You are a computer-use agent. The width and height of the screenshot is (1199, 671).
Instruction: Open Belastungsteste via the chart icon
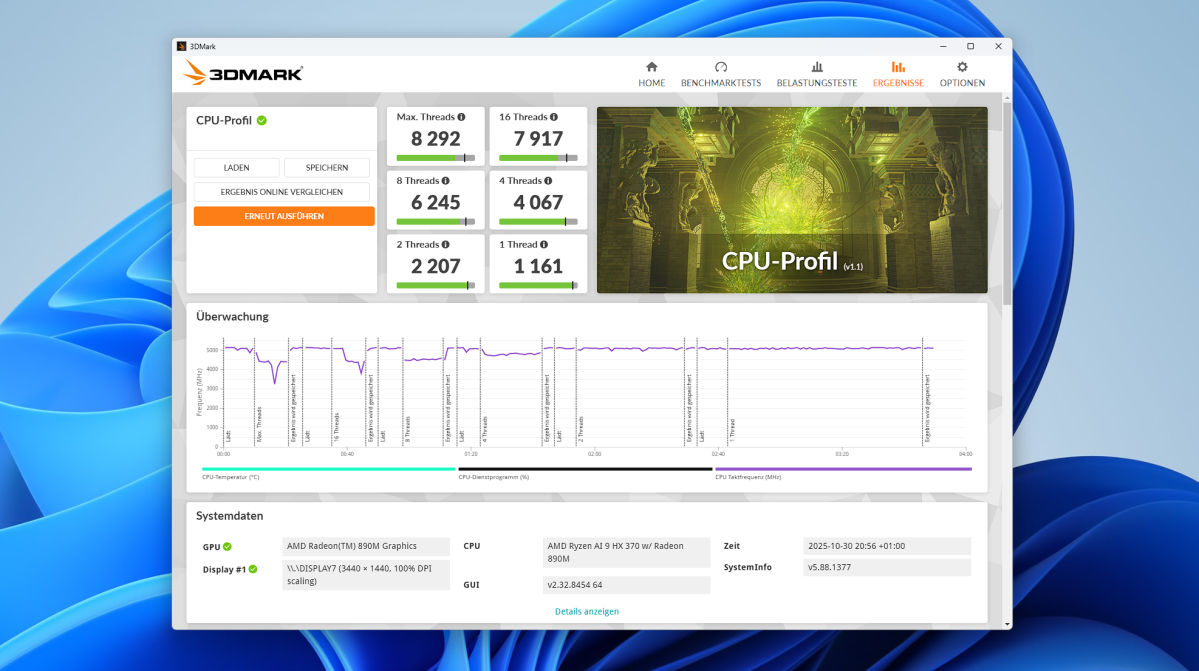[817, 67]
